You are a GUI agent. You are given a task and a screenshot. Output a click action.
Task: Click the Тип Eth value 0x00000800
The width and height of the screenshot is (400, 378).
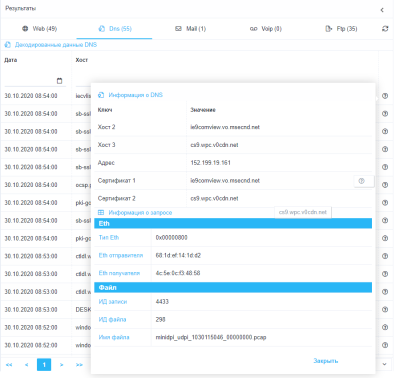(171, 237)
